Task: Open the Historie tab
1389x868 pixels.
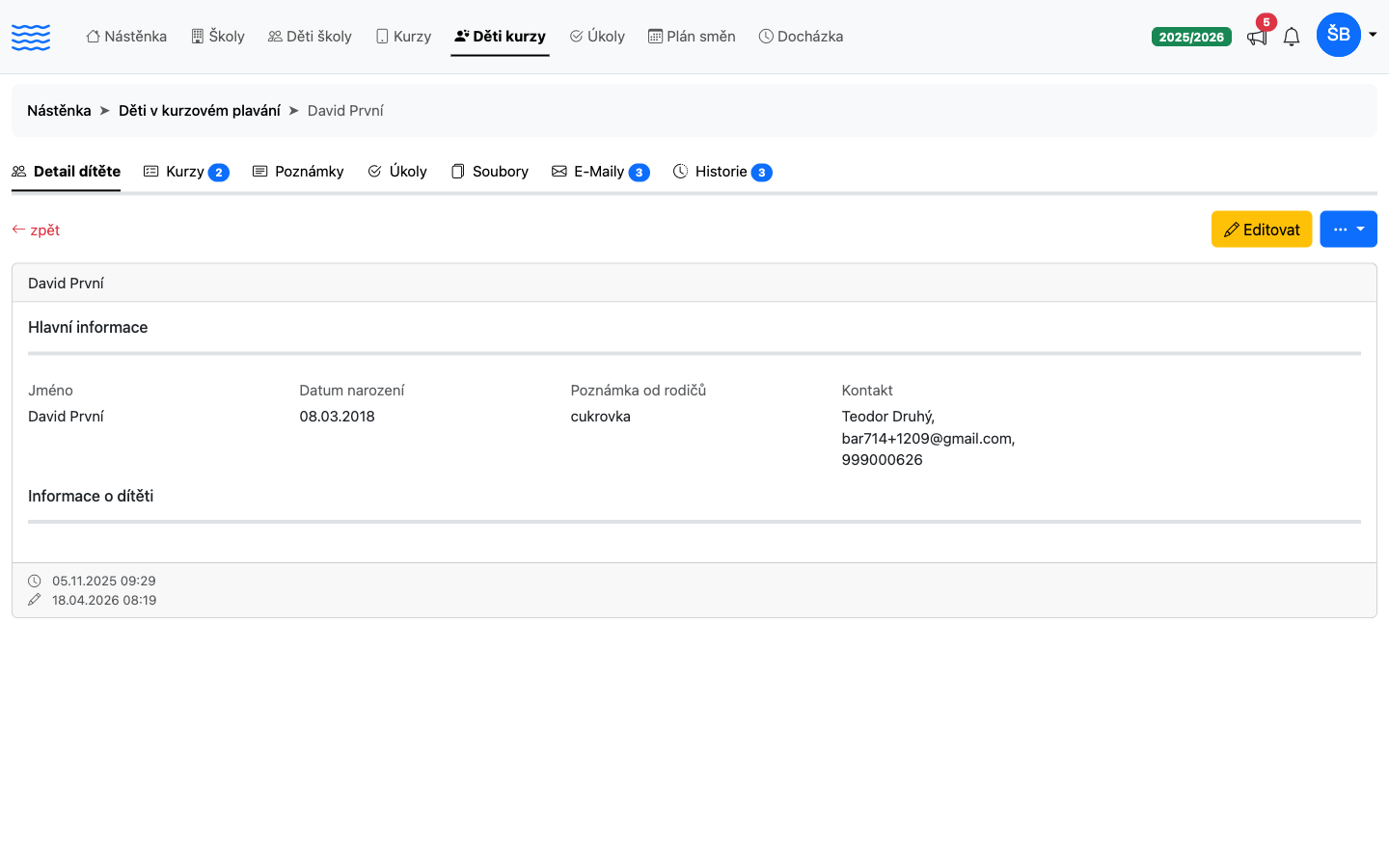Action: pos(722,172)
